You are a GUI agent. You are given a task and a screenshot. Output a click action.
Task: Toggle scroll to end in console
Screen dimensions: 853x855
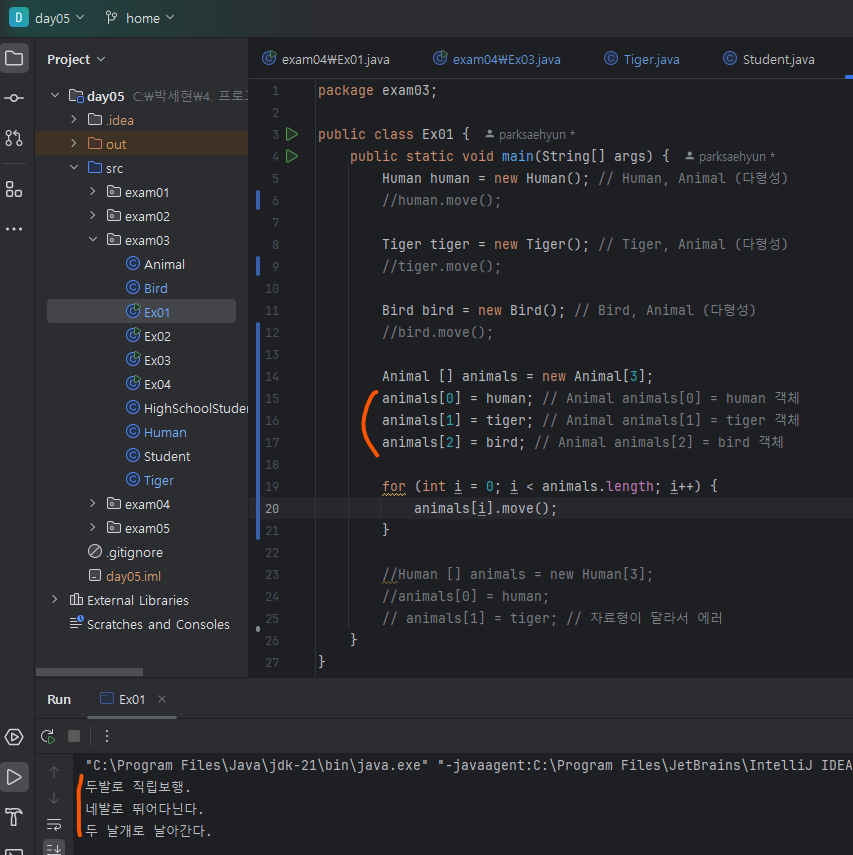pyautogui.click(x=54, y=847)
